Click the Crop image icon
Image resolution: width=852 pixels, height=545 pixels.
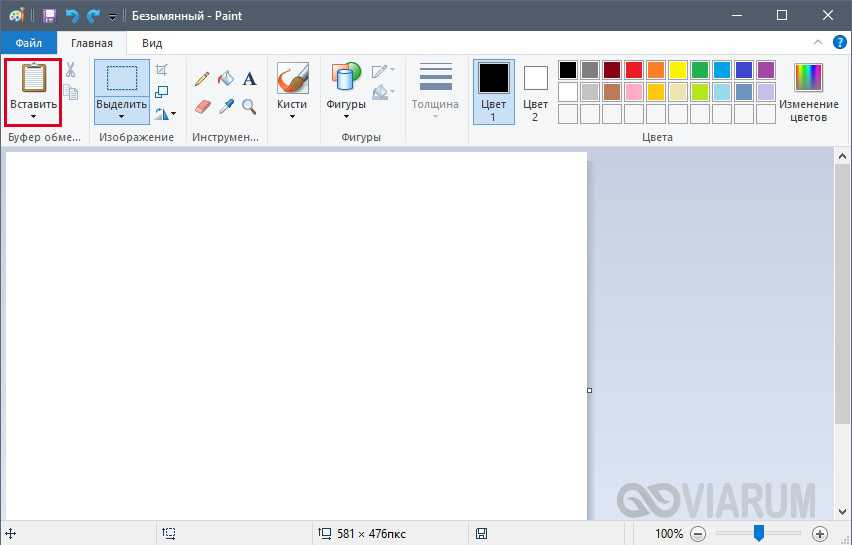(162, 69)
